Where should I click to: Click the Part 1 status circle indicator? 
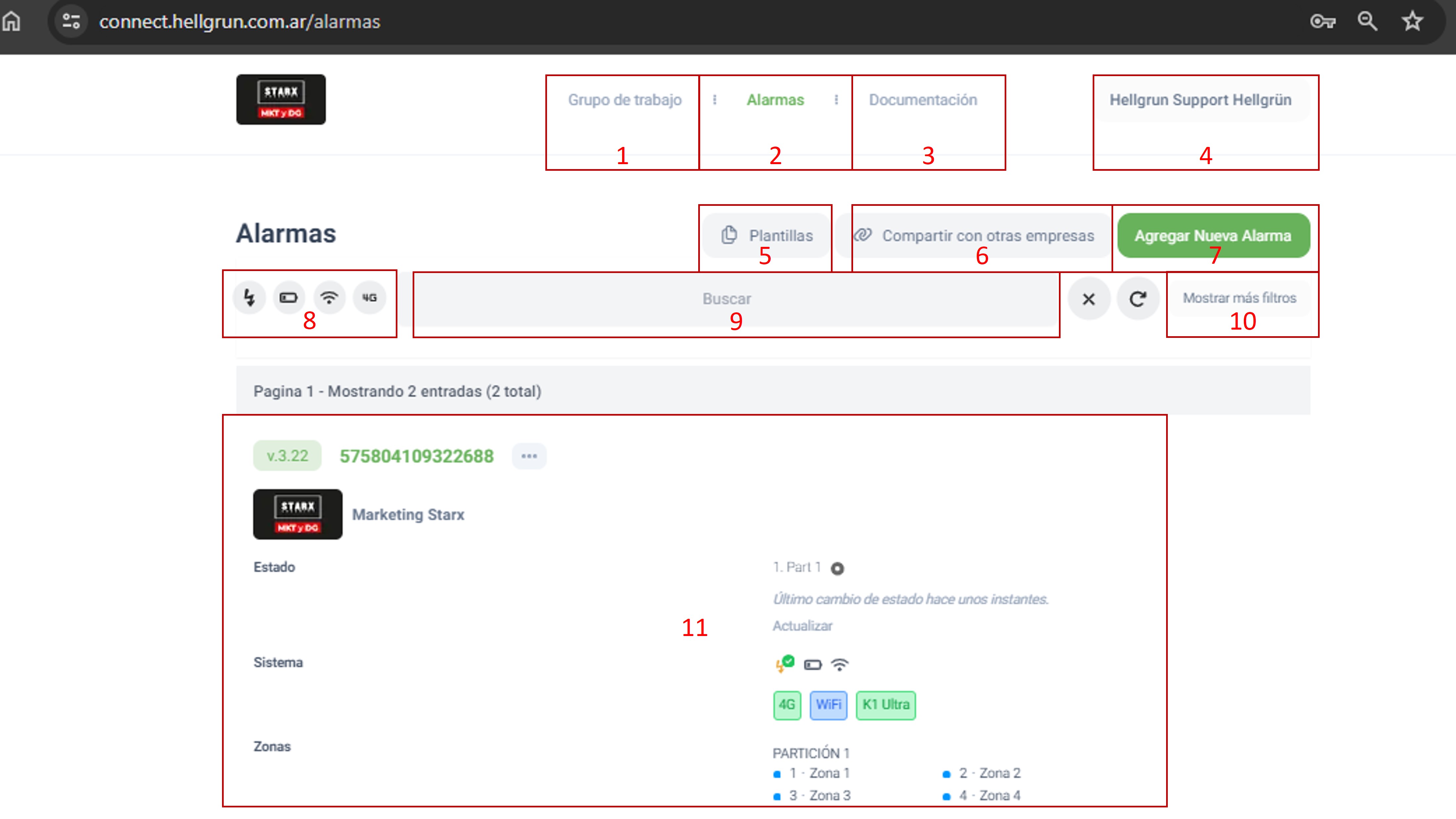click(x=837, y=569)
